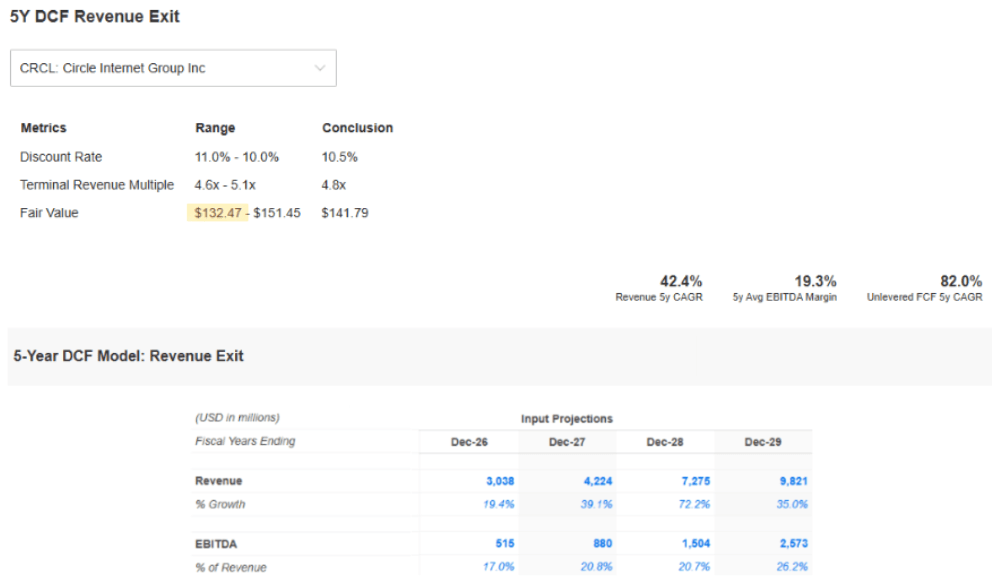This screenshot has height=586, width=992.
Task: Select the 4.8x terminal multiple conclusion
Action: pyautogui.click(x=334, y=185)
